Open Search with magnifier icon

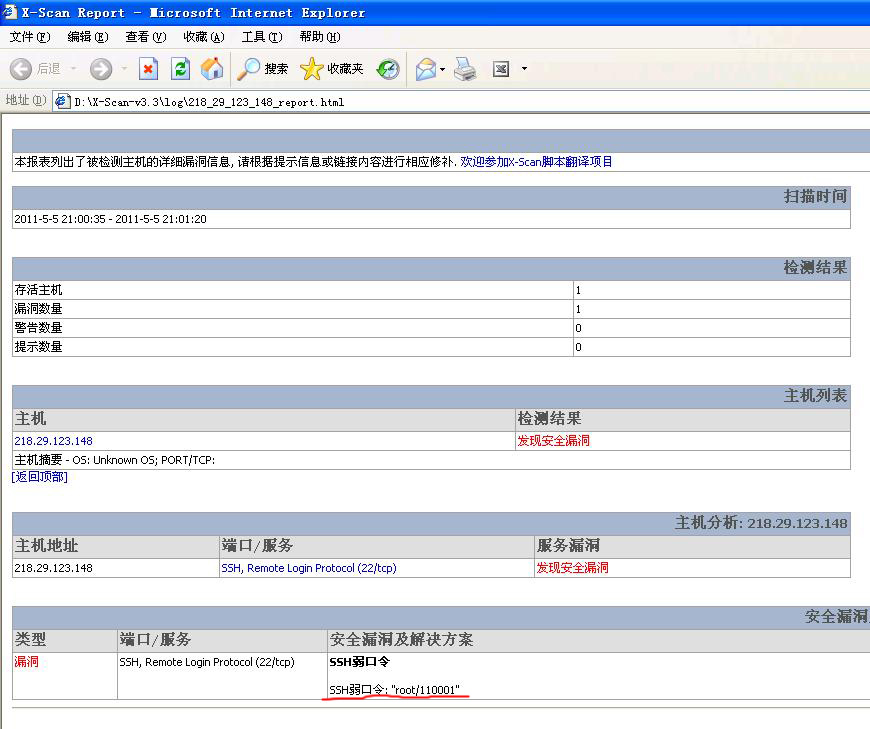pyautogui.click(x=262, y=69)
